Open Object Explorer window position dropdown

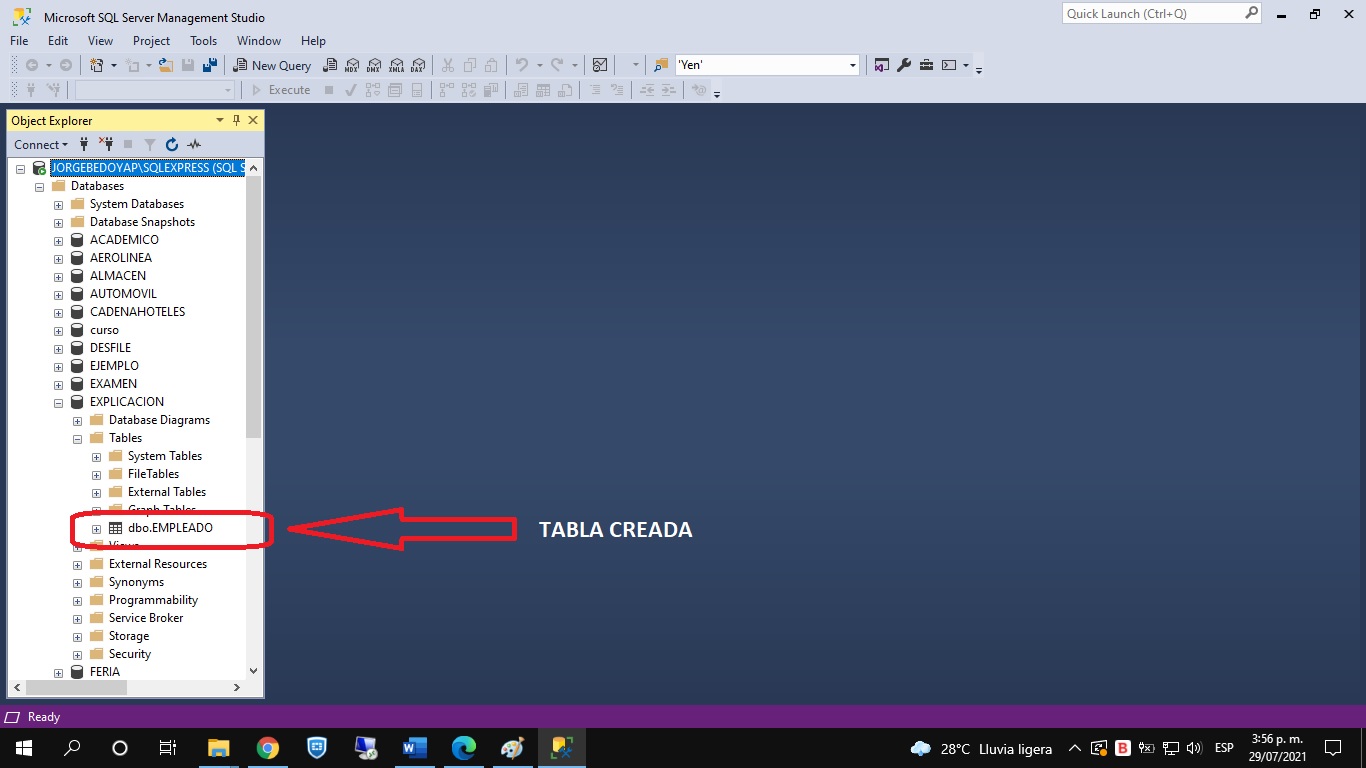pyautogui.click(x=220, y=120)
